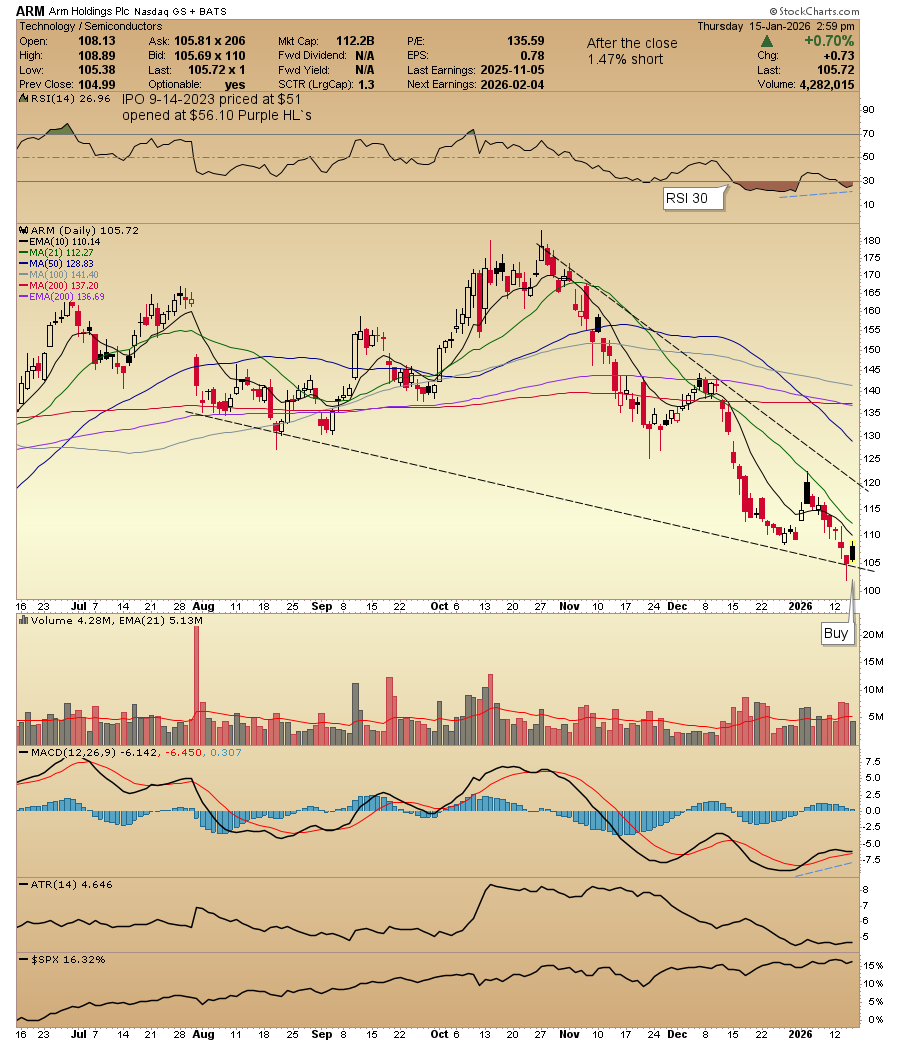Click the EMA(21) 5.13M volume label
Screen dimensions: 900x1043
(161, 620)
